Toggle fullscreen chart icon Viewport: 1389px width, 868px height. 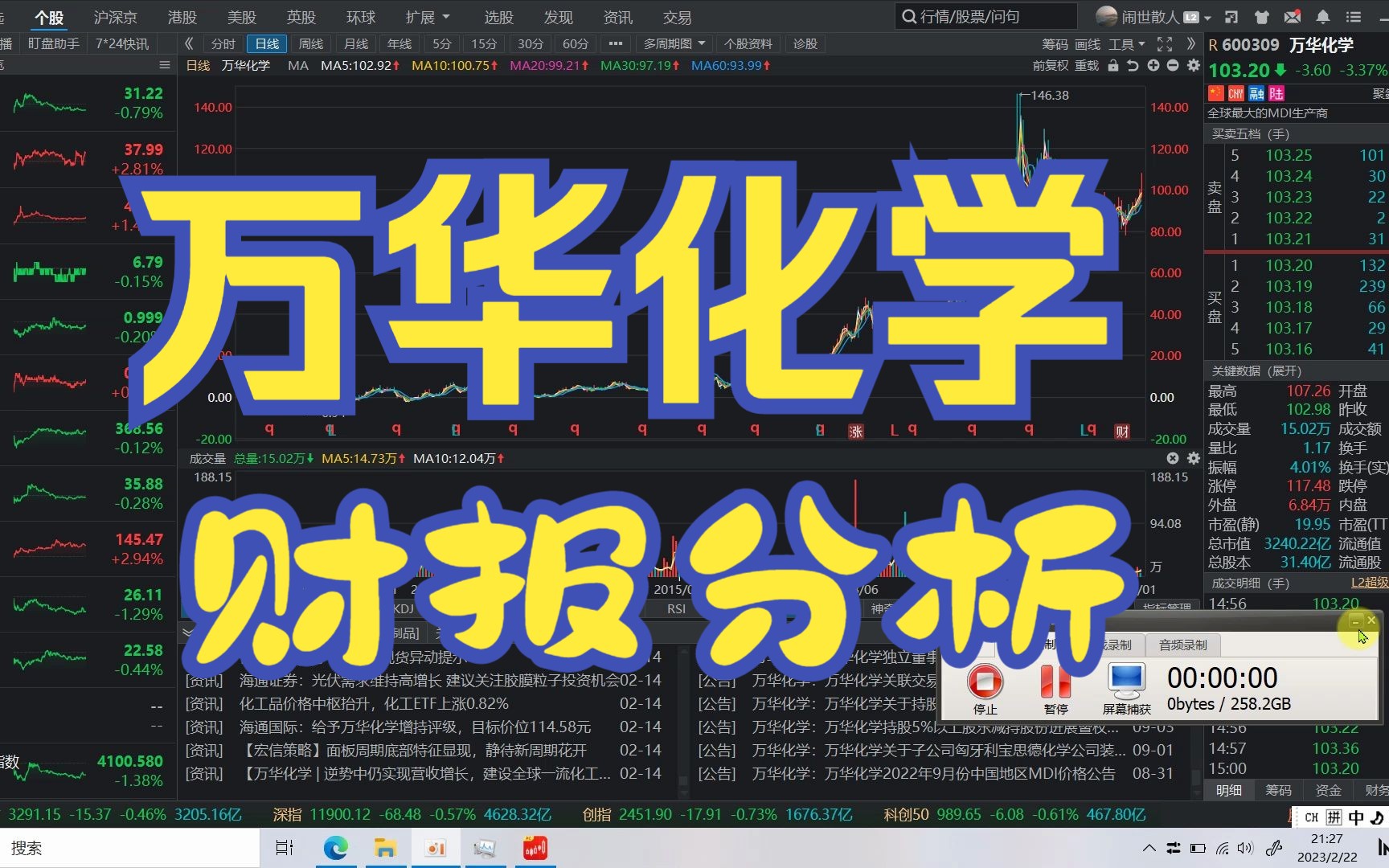pos(1165,44)
